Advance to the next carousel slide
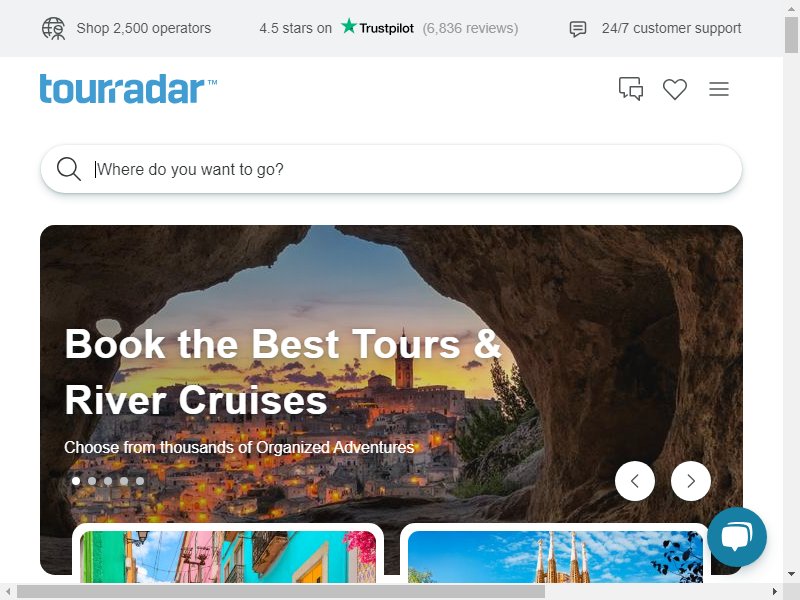 tap(690, 481)
